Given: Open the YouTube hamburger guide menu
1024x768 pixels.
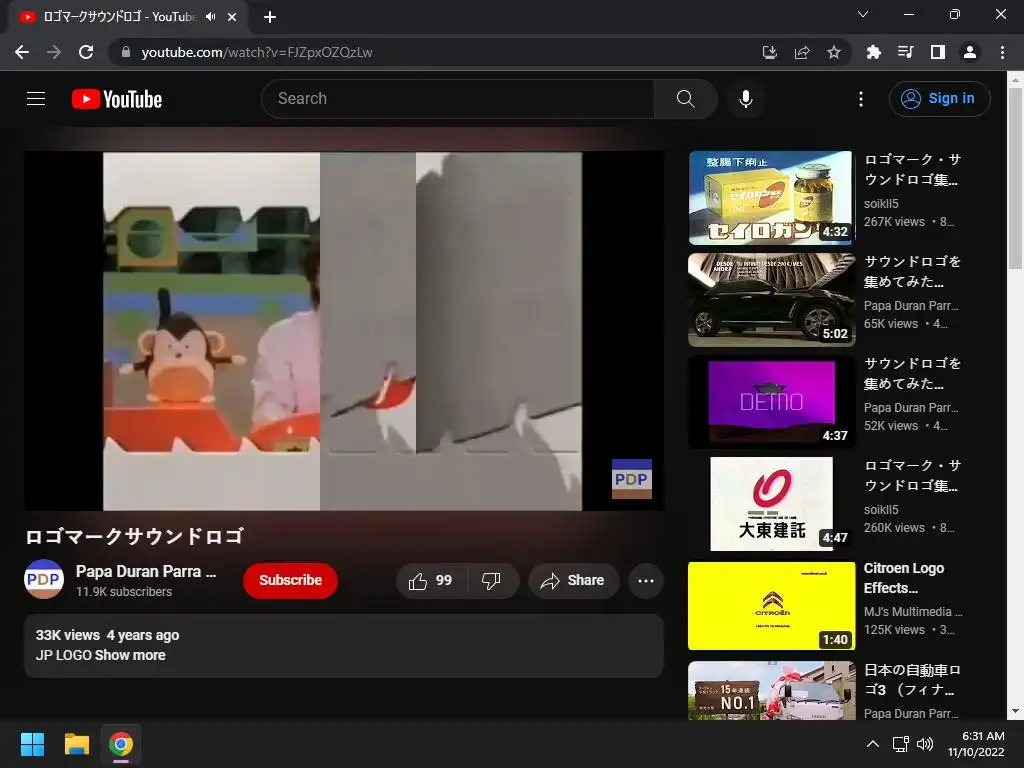Looking at the screenshot, I should (x=36, y=99).
